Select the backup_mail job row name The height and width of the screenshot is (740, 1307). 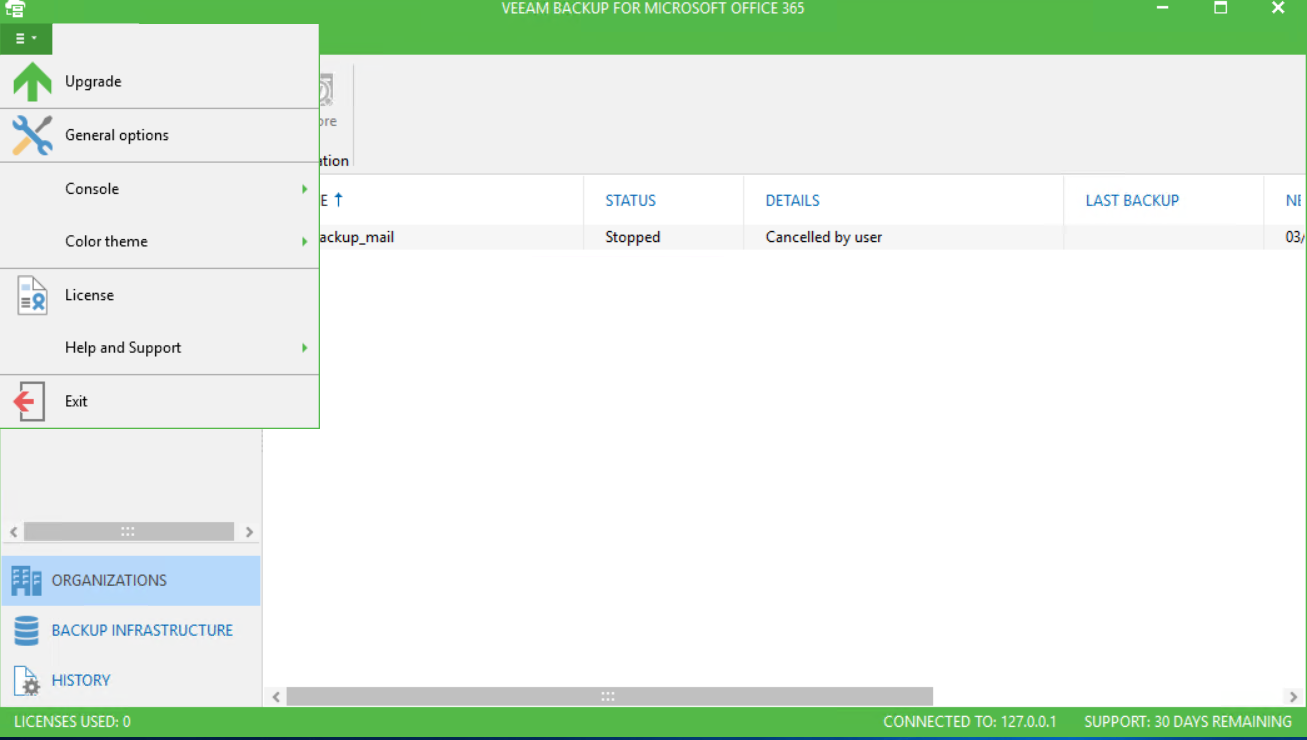pyautogui.click(x=357, y=238)
